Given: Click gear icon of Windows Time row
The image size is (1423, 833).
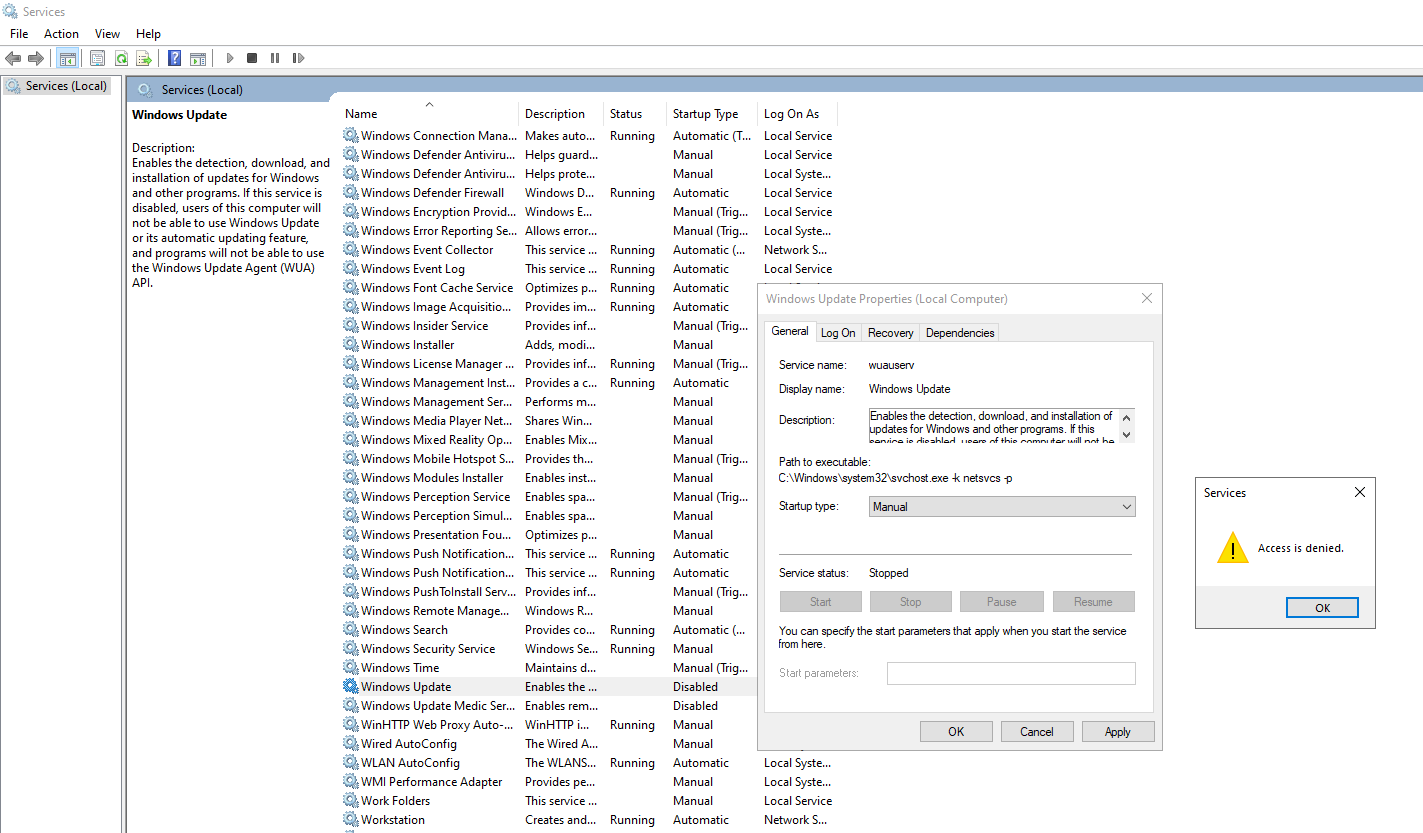Looking at the screenshot, I should coord(351,668).
